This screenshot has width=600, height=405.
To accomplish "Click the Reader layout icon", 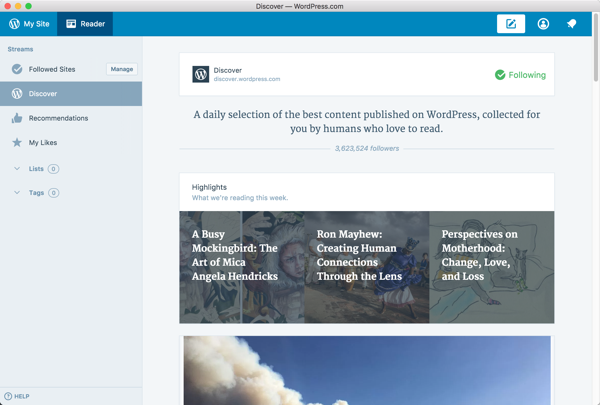I will click(x=71, y=24).
